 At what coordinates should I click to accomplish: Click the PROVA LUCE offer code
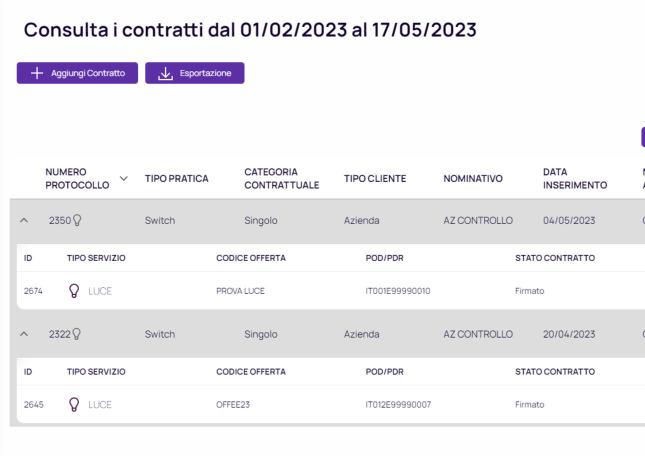[x=243, y=292]
